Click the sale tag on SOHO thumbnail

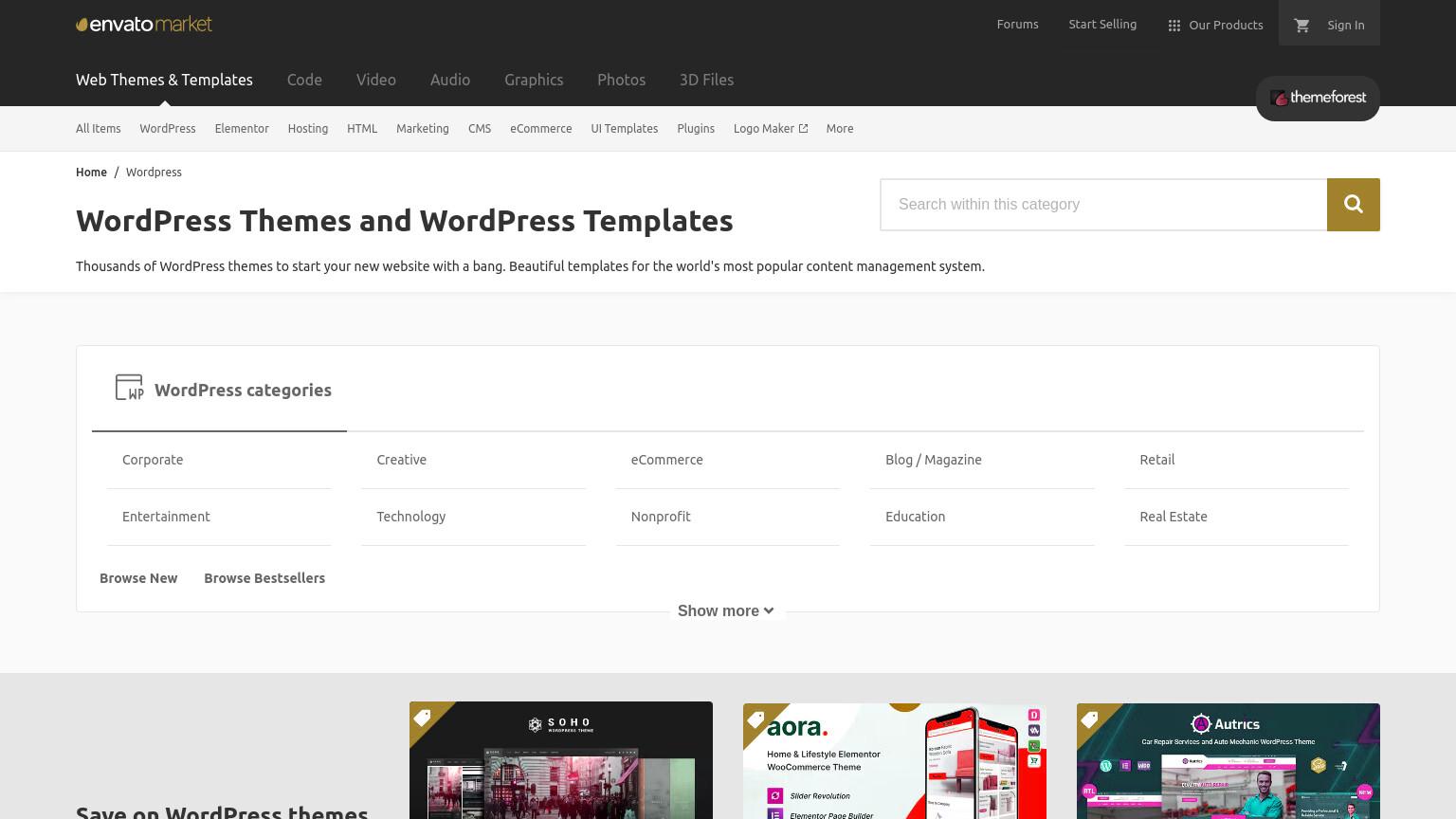(423, 718)
